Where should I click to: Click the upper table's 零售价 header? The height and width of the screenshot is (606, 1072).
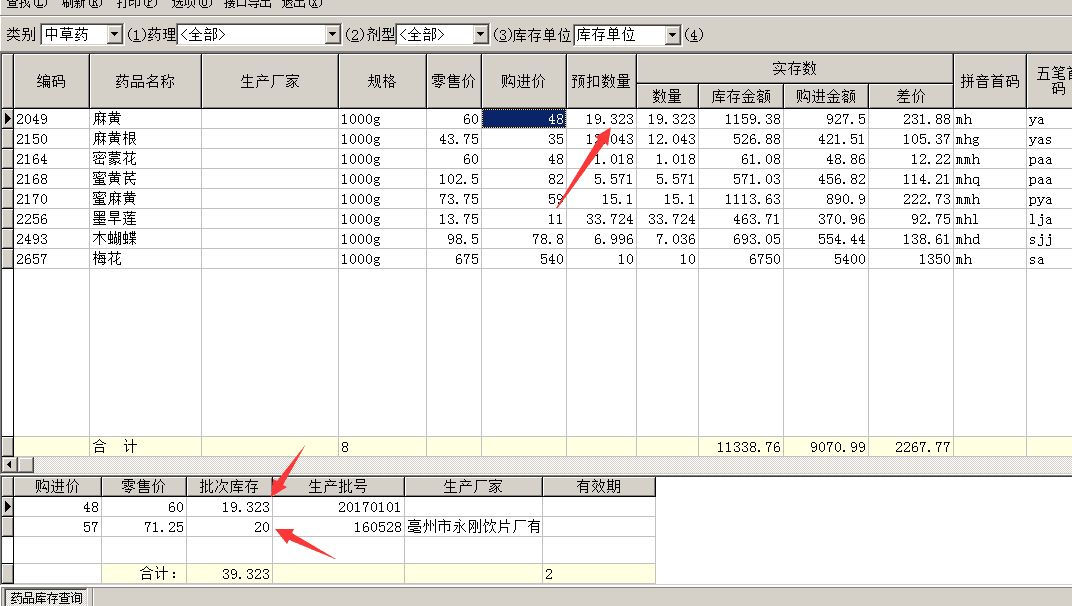(454, 81)
